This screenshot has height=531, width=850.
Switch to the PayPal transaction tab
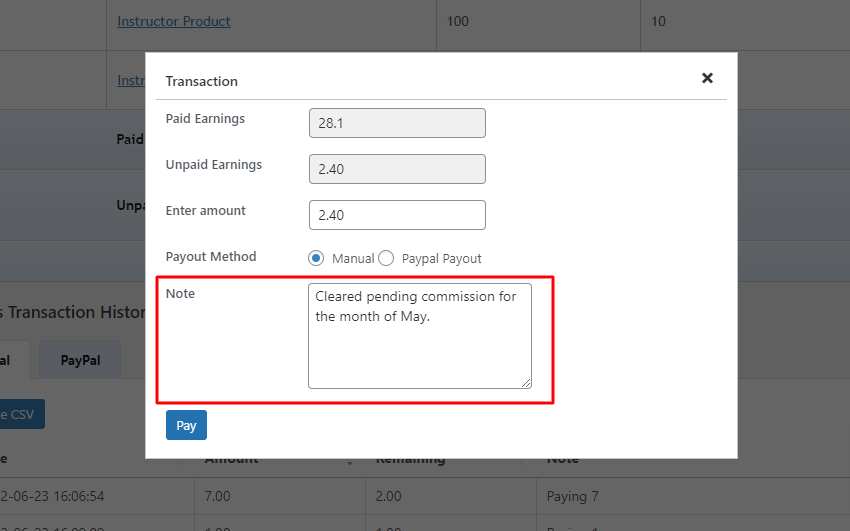(x=80, y=360)
